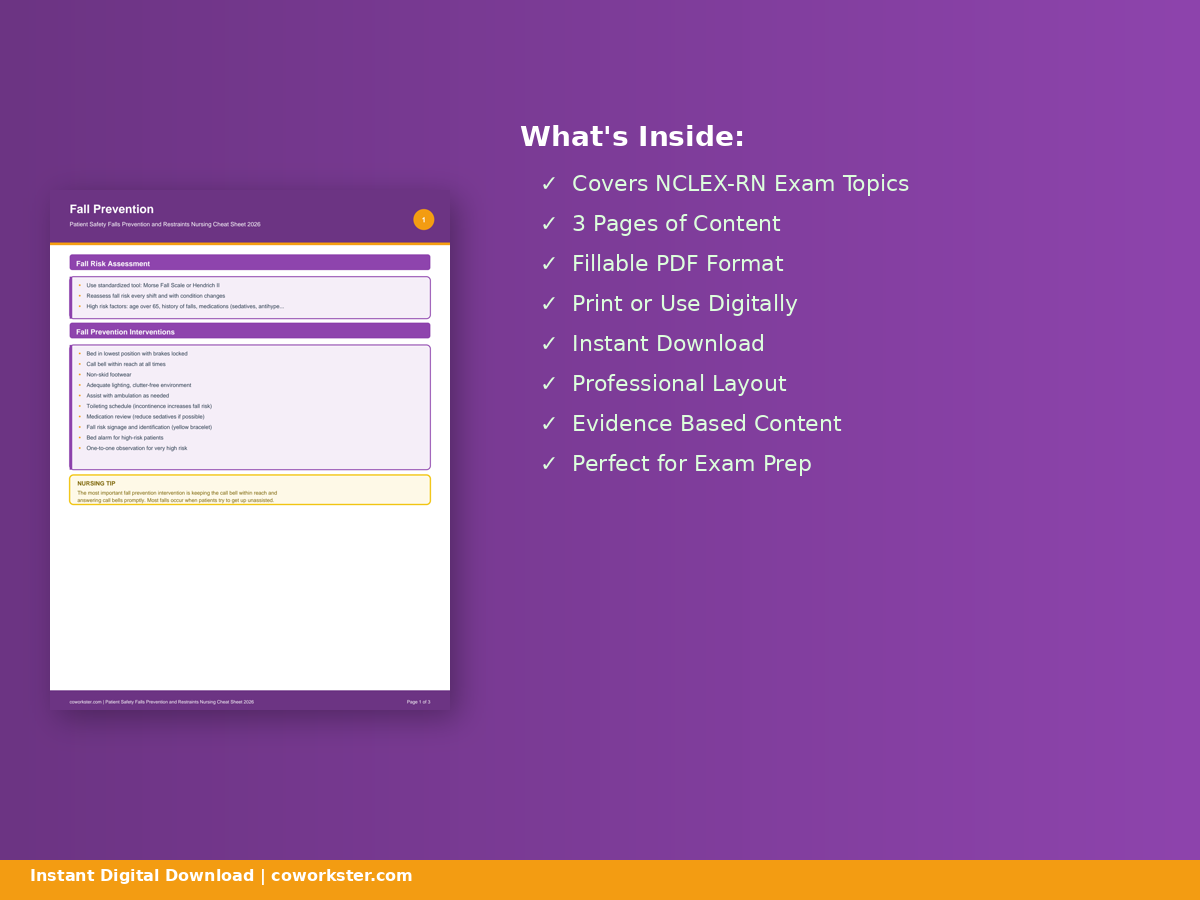The image size is (1200, 900).
Task: Click the Page 1 of 3 footer label
Action: (x=418, y=702)
